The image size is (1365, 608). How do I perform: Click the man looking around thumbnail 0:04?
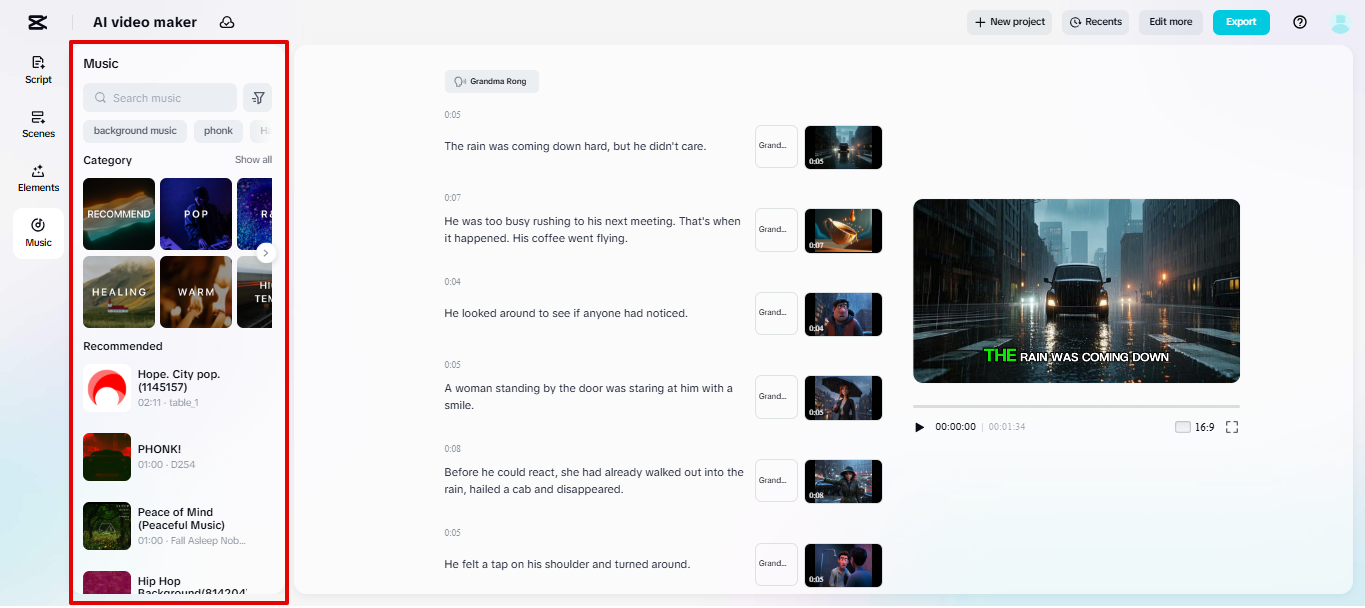pos(843,314)
